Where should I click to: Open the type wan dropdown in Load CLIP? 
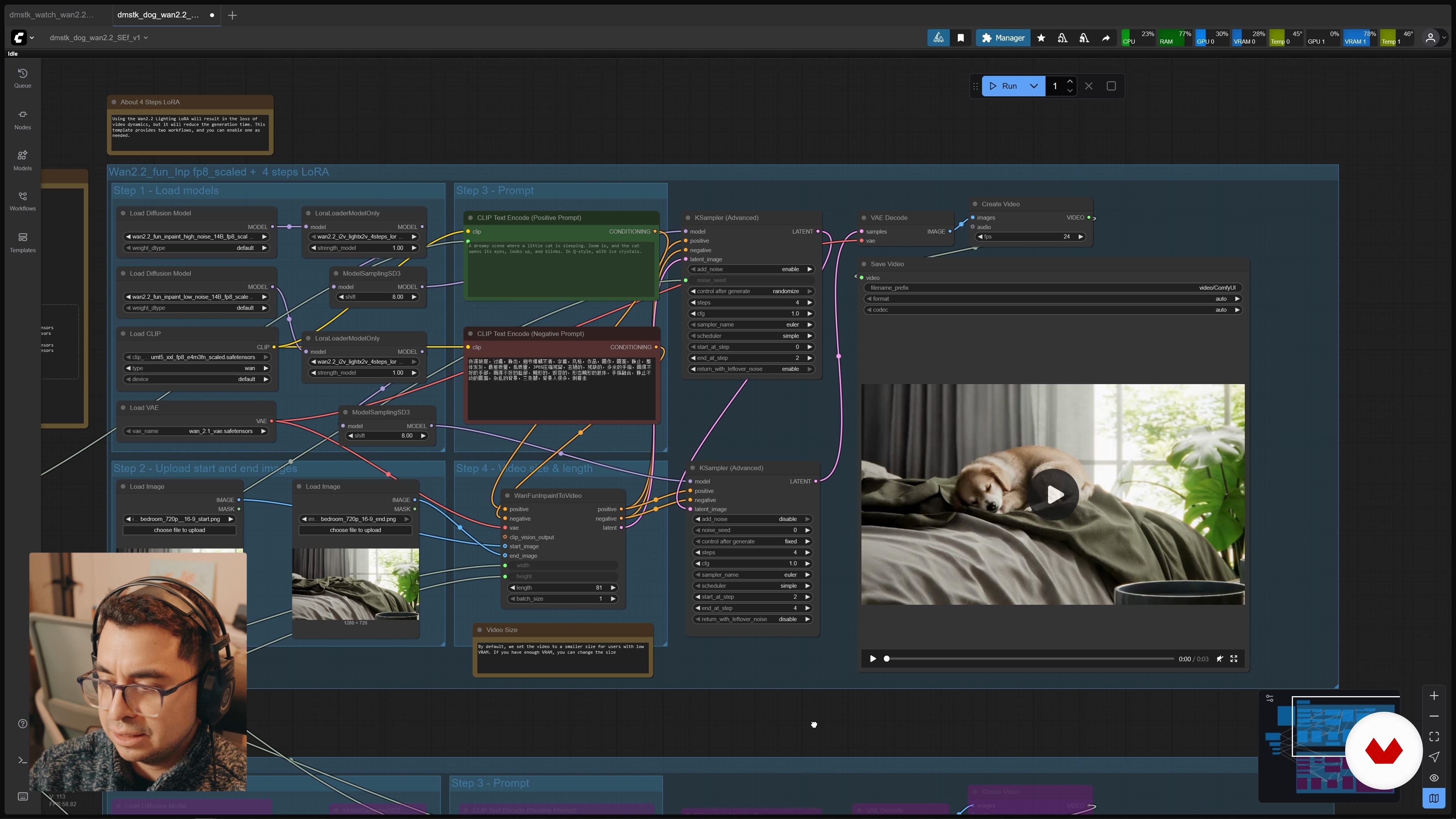(x=197, y=368)
